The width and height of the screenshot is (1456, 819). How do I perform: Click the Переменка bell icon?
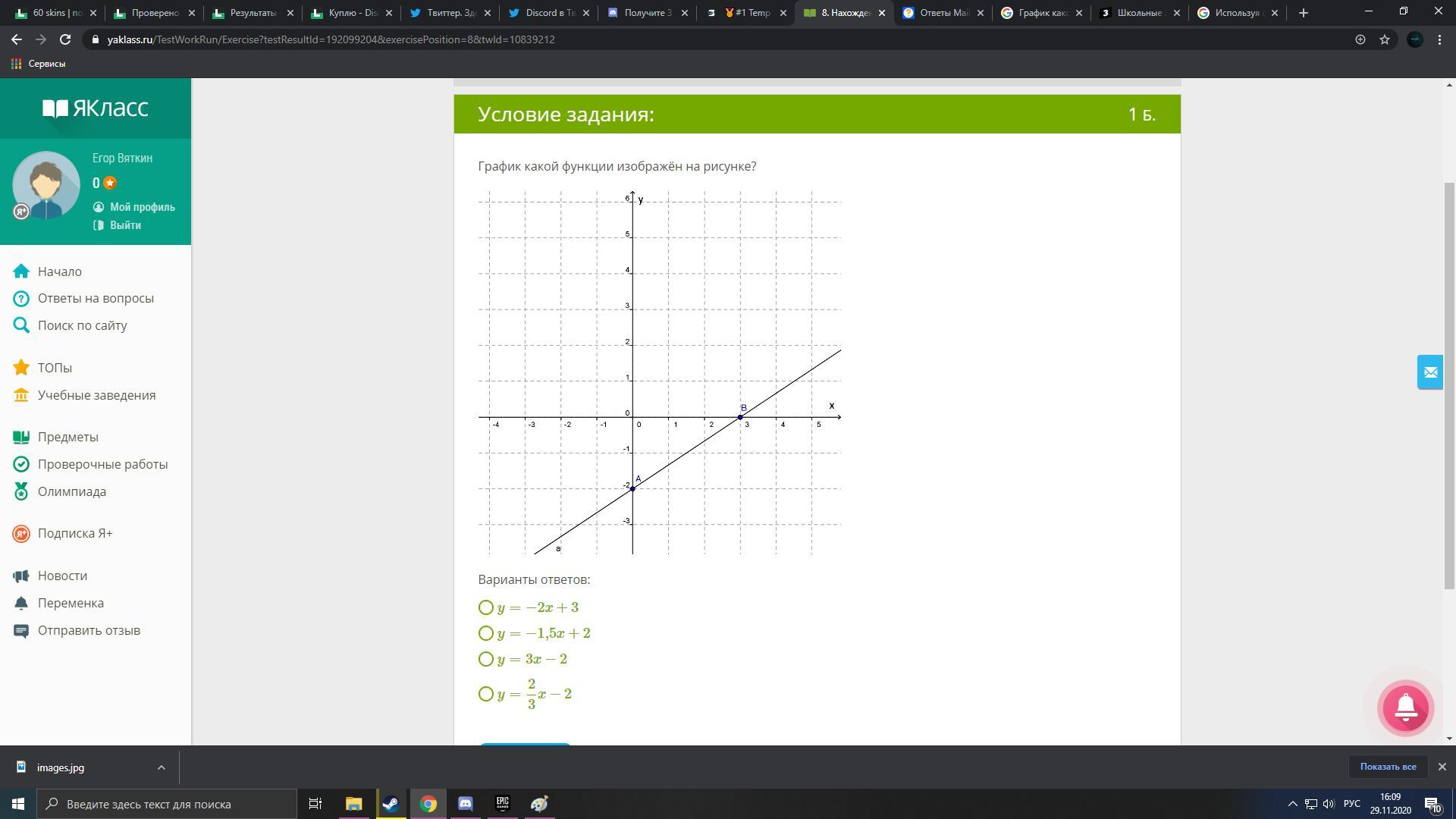(x=21, y=603)
